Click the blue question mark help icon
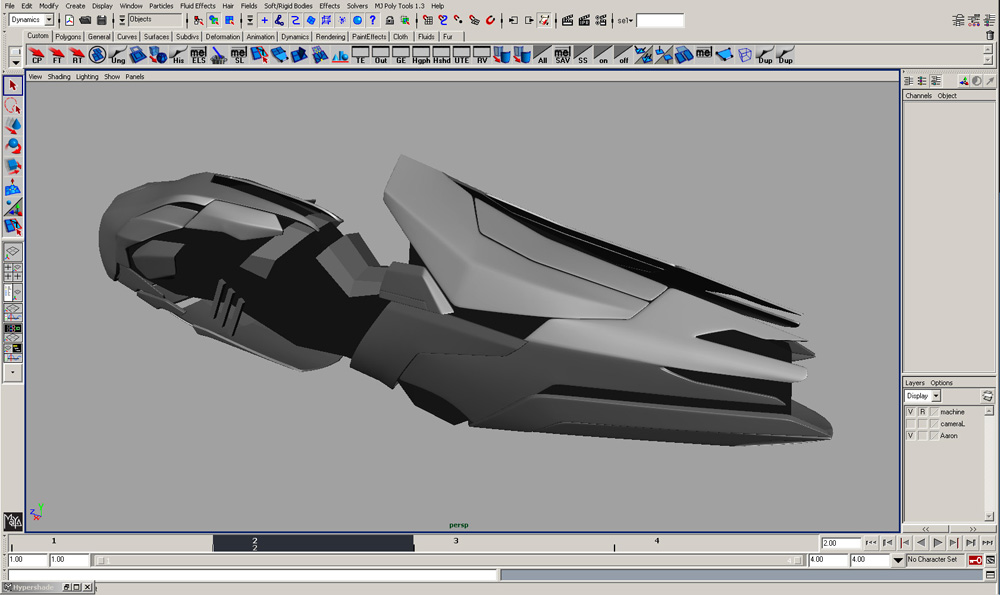The image size is (1000, 595). (x=373, y=20)
